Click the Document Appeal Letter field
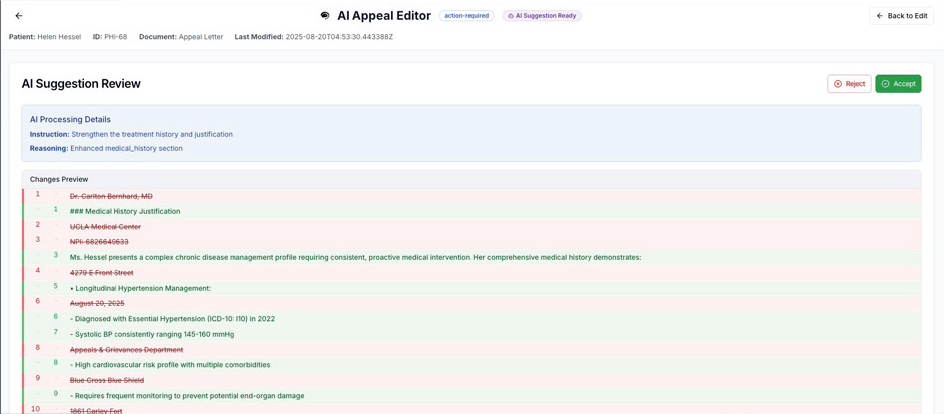 click(181, 37)
